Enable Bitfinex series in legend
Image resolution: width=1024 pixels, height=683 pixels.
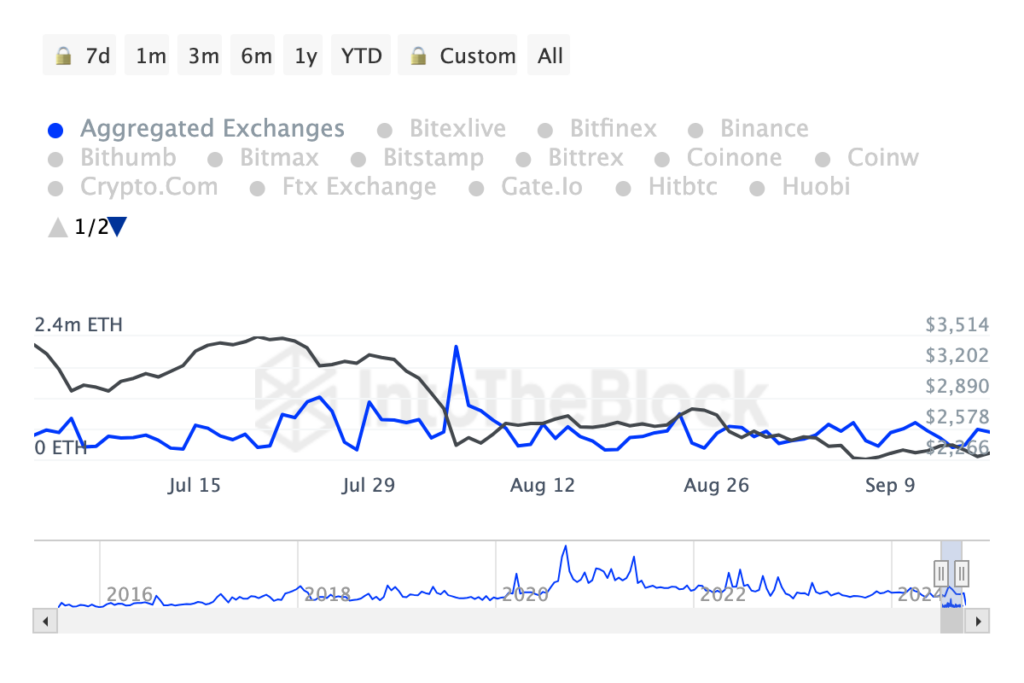tap(597, 129)
